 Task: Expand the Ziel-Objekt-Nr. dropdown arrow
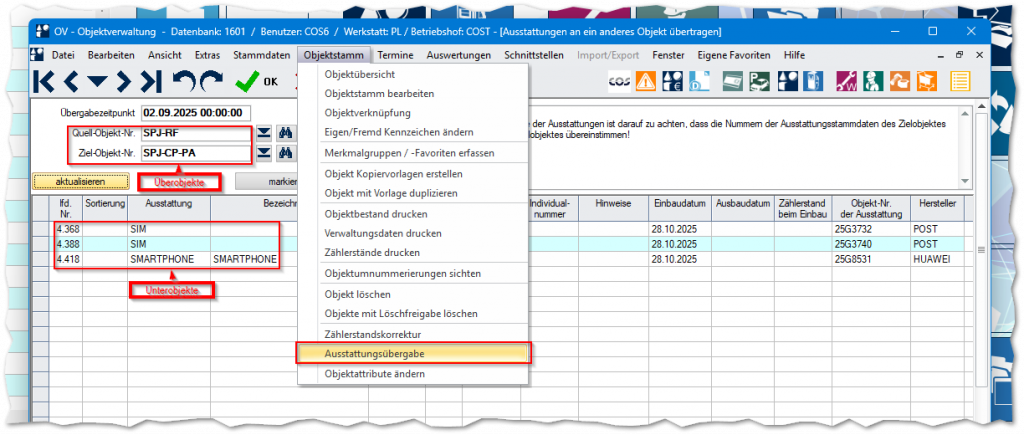click(264, 153)
